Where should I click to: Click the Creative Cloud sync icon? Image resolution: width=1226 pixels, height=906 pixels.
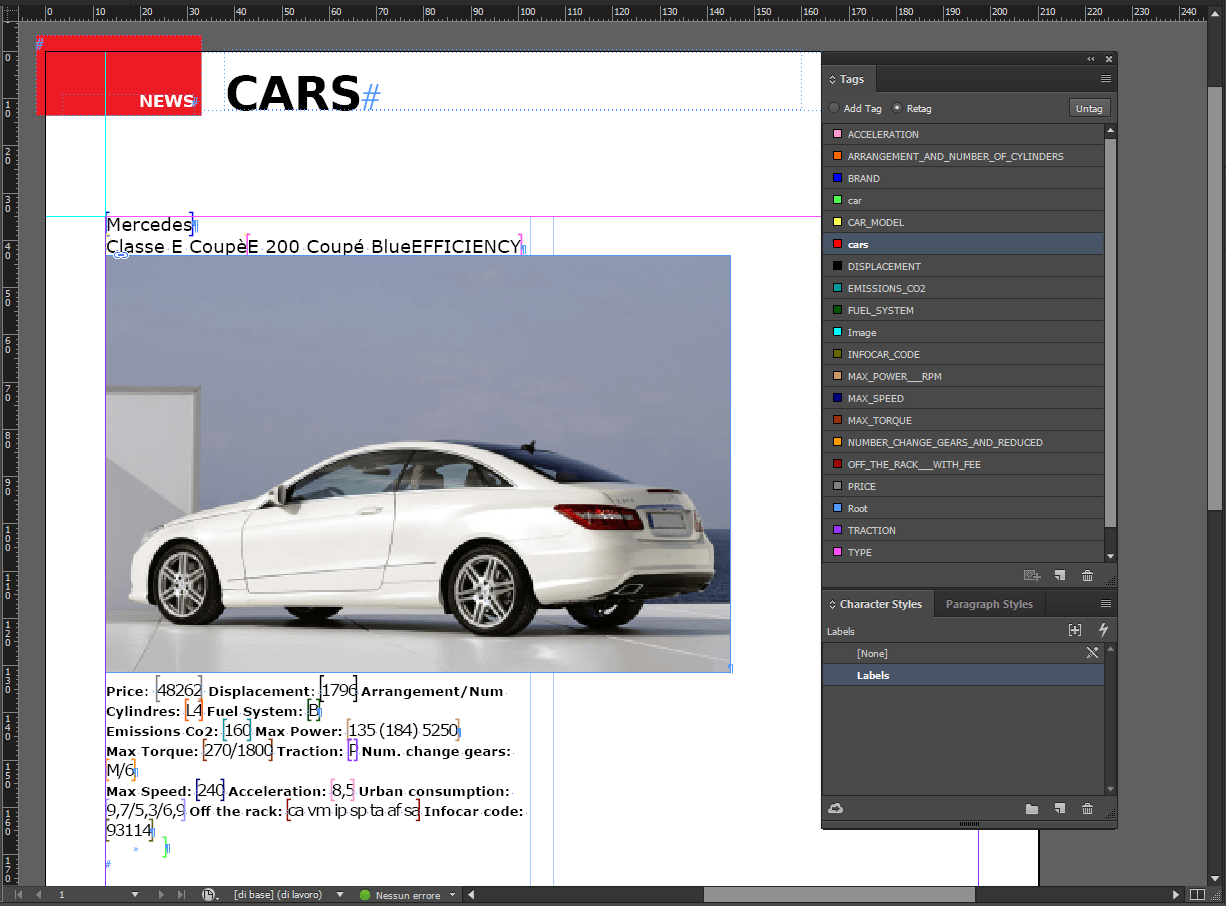click(x=836, y=807)
